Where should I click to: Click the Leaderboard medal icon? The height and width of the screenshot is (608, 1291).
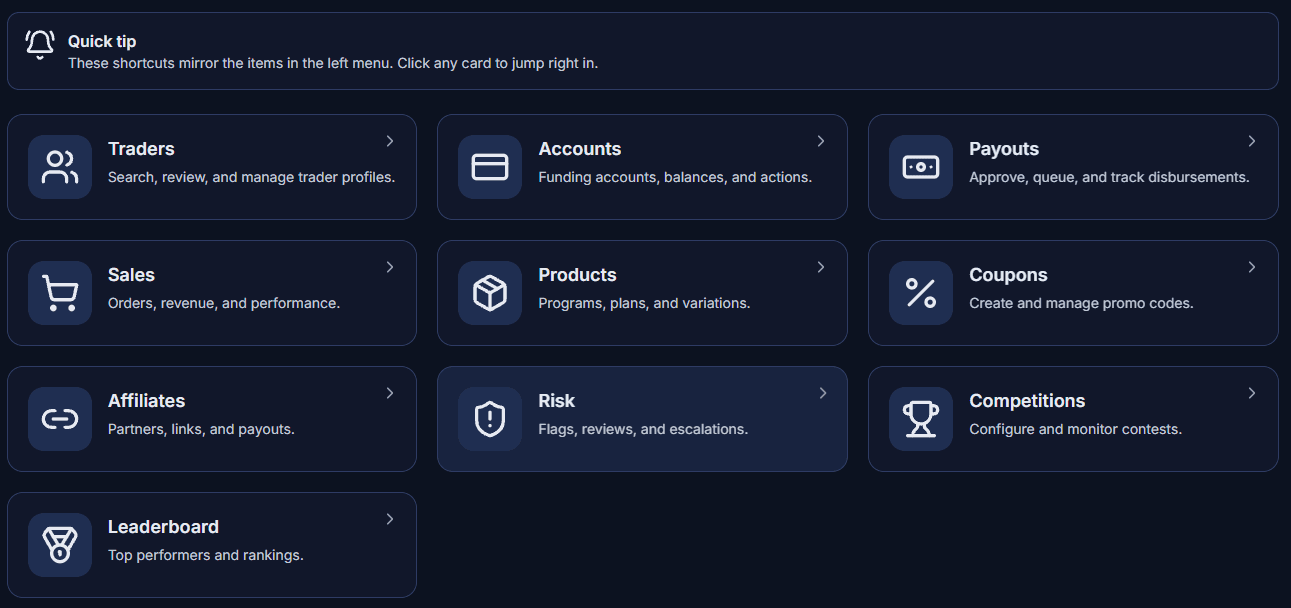59,544
